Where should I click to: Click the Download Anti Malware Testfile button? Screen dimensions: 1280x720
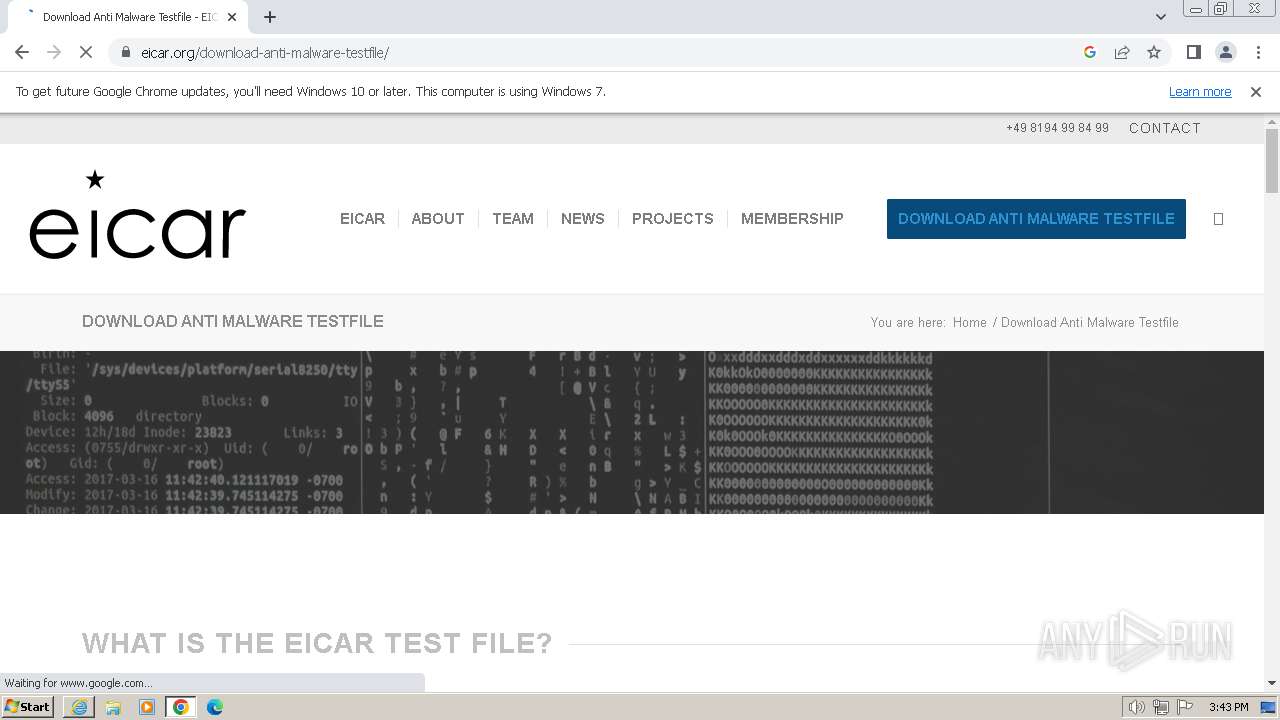1036,219
